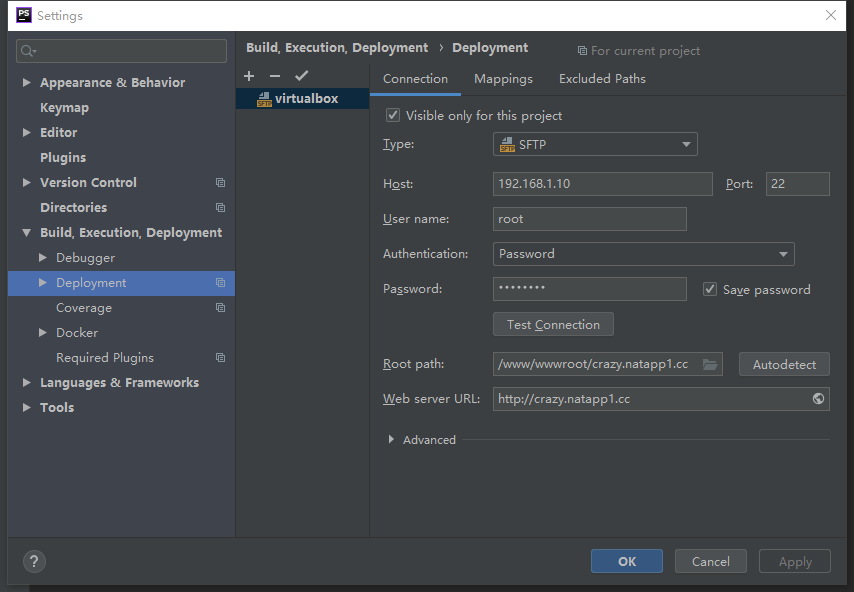Click project-level icon beside Directories
This screenshot has width=854, height=592.
220,207
